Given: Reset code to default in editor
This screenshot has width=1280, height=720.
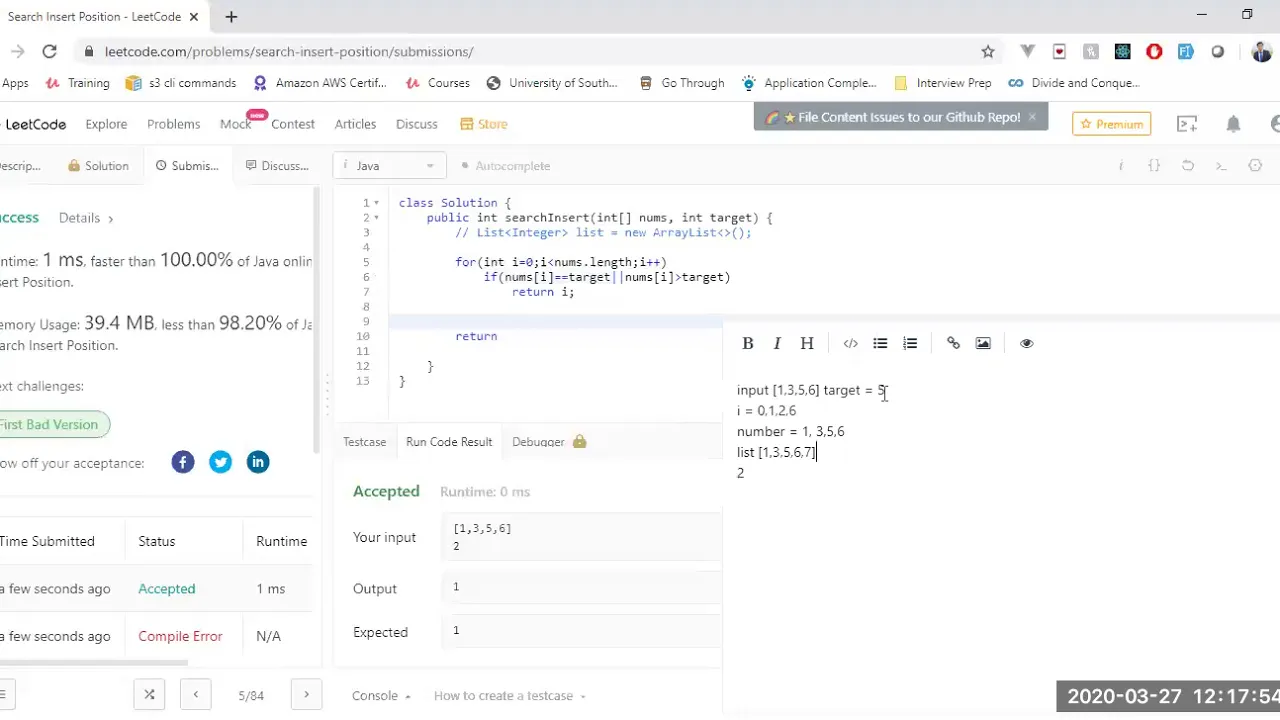Looking at the screenshot, I should 1188,166.
